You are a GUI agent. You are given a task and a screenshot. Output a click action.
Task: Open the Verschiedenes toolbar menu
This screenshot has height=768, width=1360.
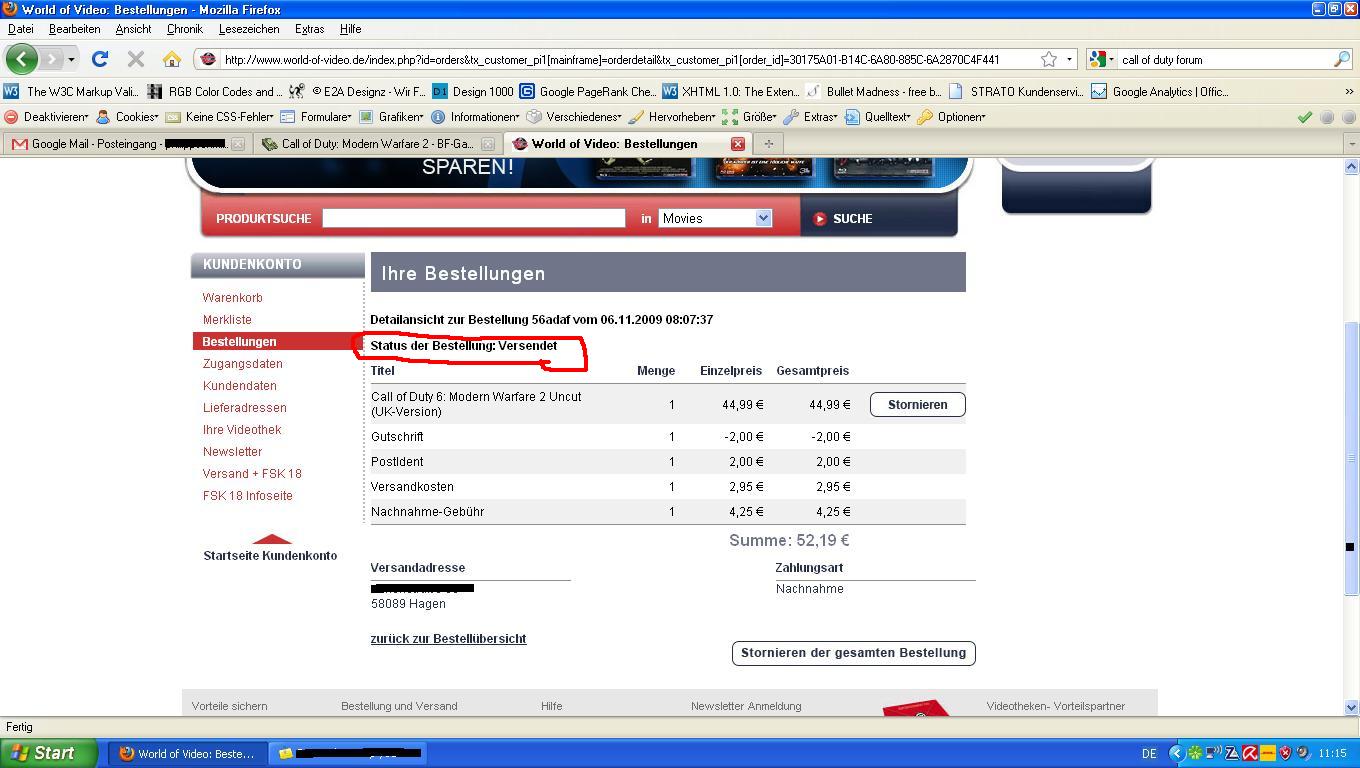[x=574, y=116]
